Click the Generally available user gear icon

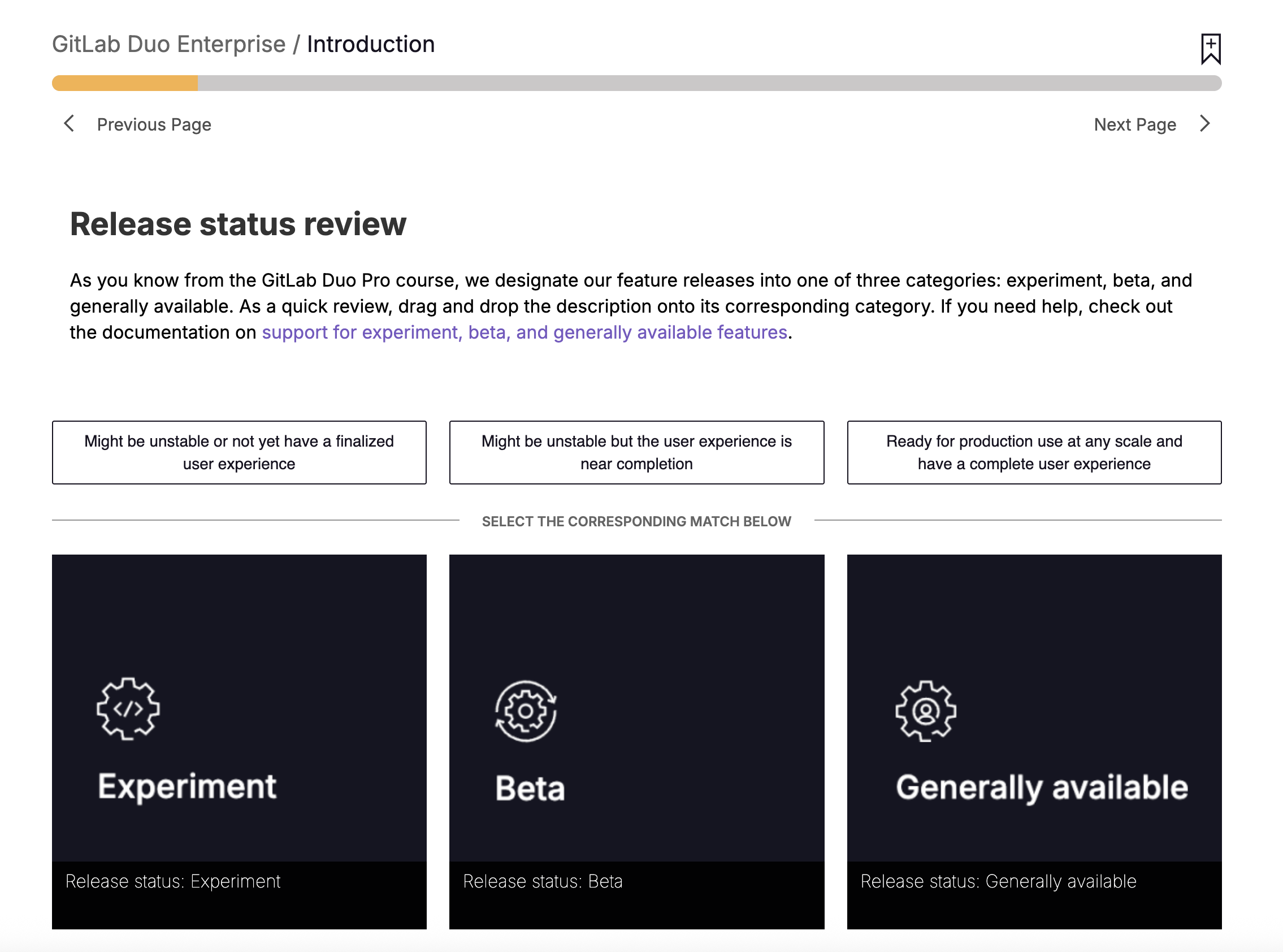click(925, 711)
